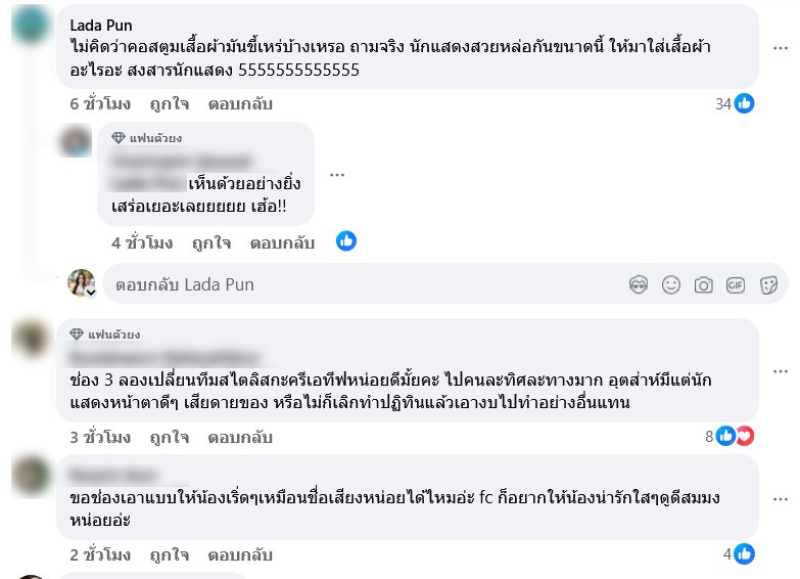This screenshot has height=579, width=800.
Task: Open three-dot options for Lada Pun's comment
Action: coord(778,47)
